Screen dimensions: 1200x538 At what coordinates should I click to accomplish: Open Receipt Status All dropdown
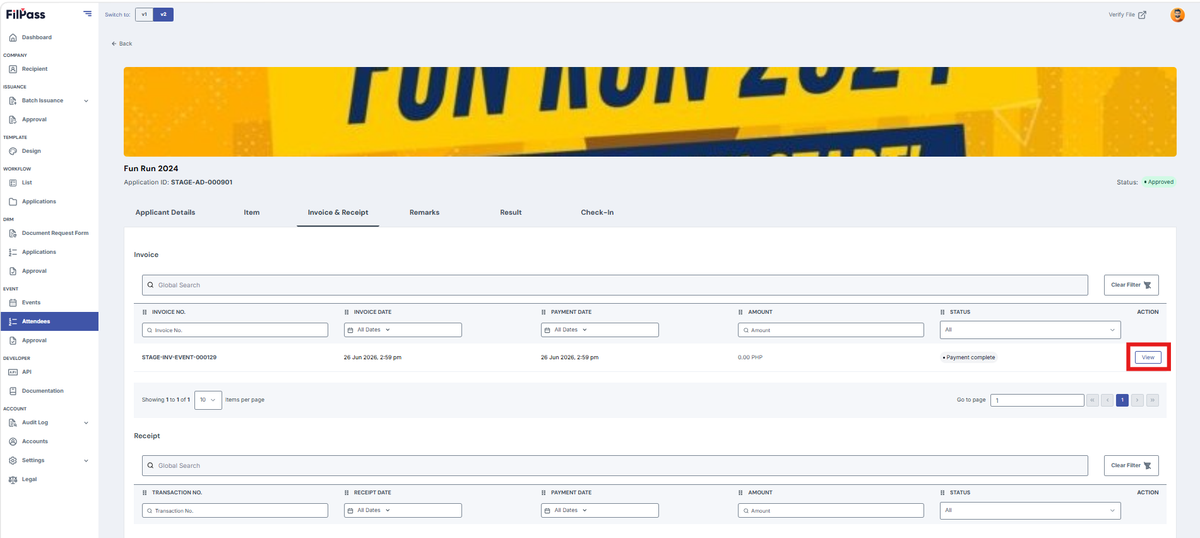pyautogui.click(x=1030, y=510)
